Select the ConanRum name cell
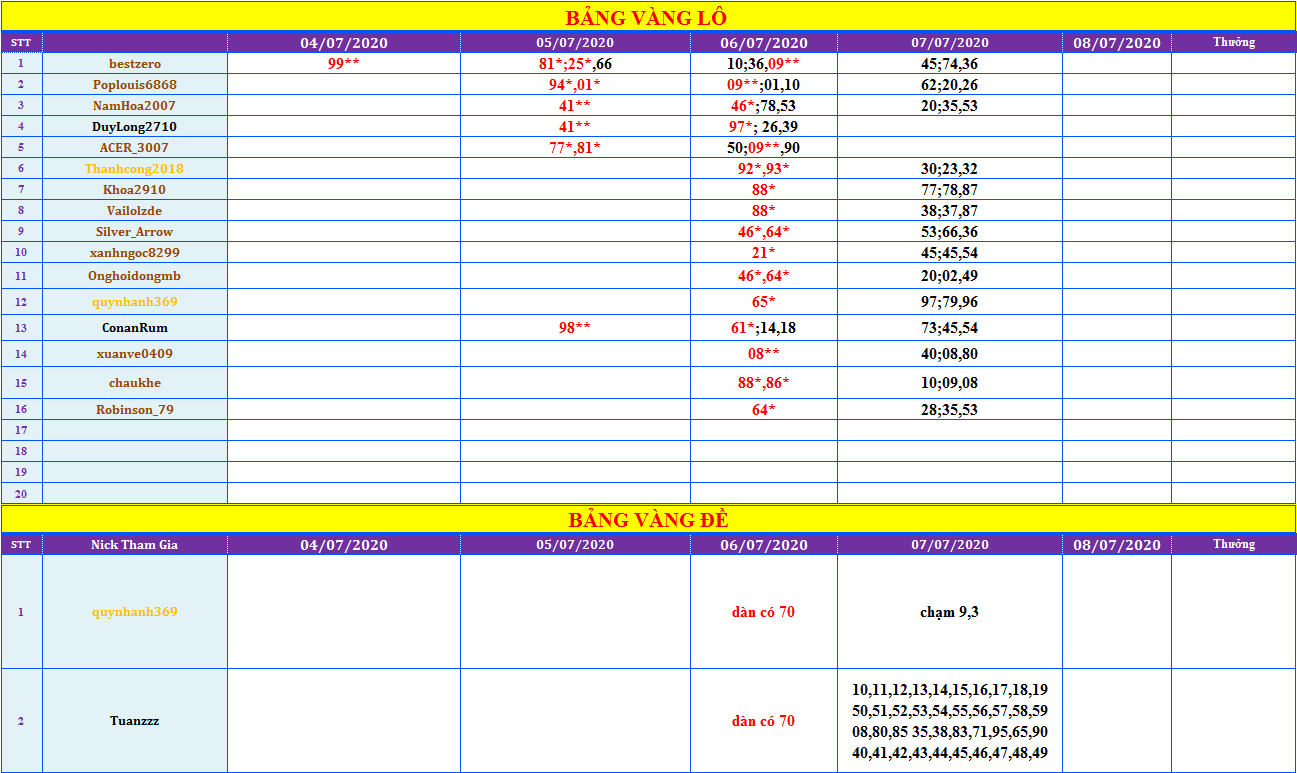Viewport: 1297px width, 773px height. click(x=135, y=328)
